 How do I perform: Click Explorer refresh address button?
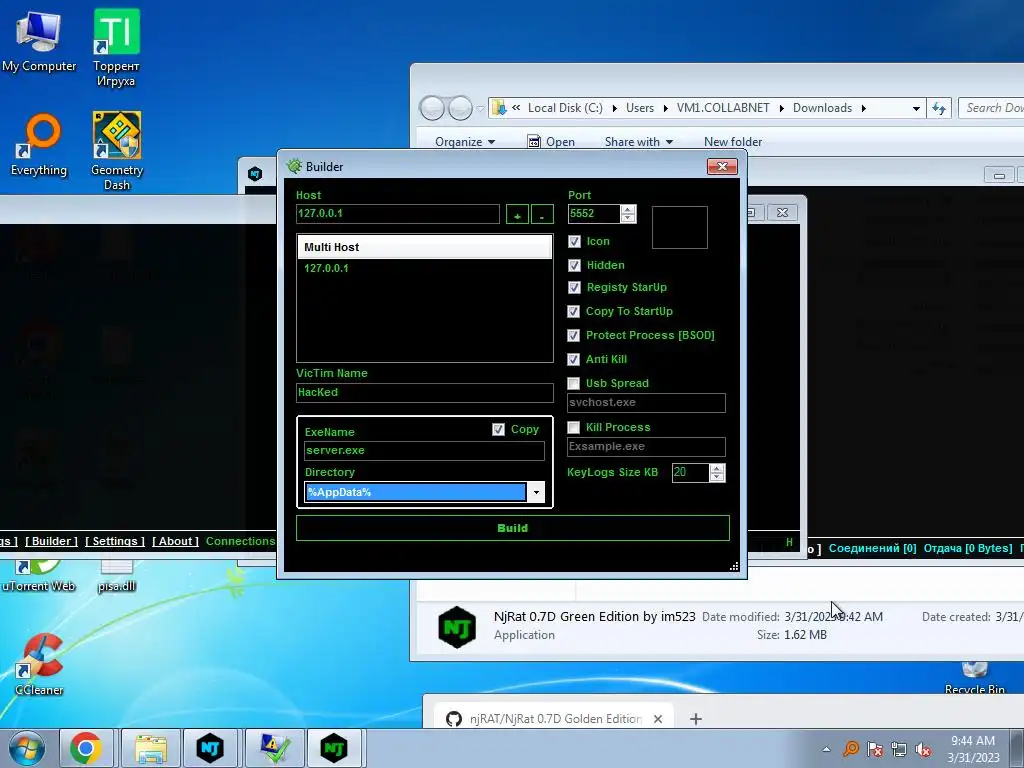[939, 108]
